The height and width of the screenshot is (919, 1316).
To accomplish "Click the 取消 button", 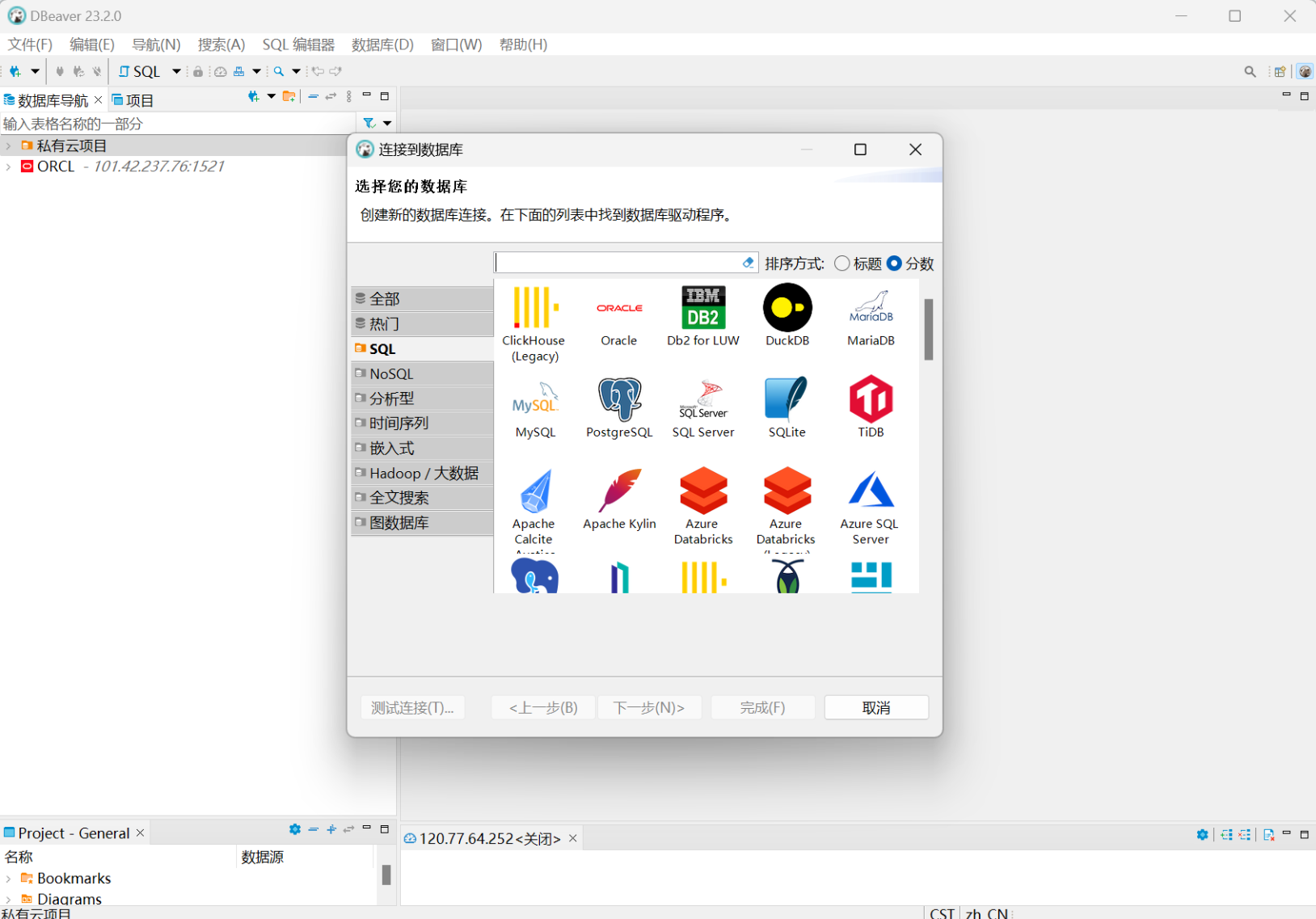I will click(x=876, y=707).
